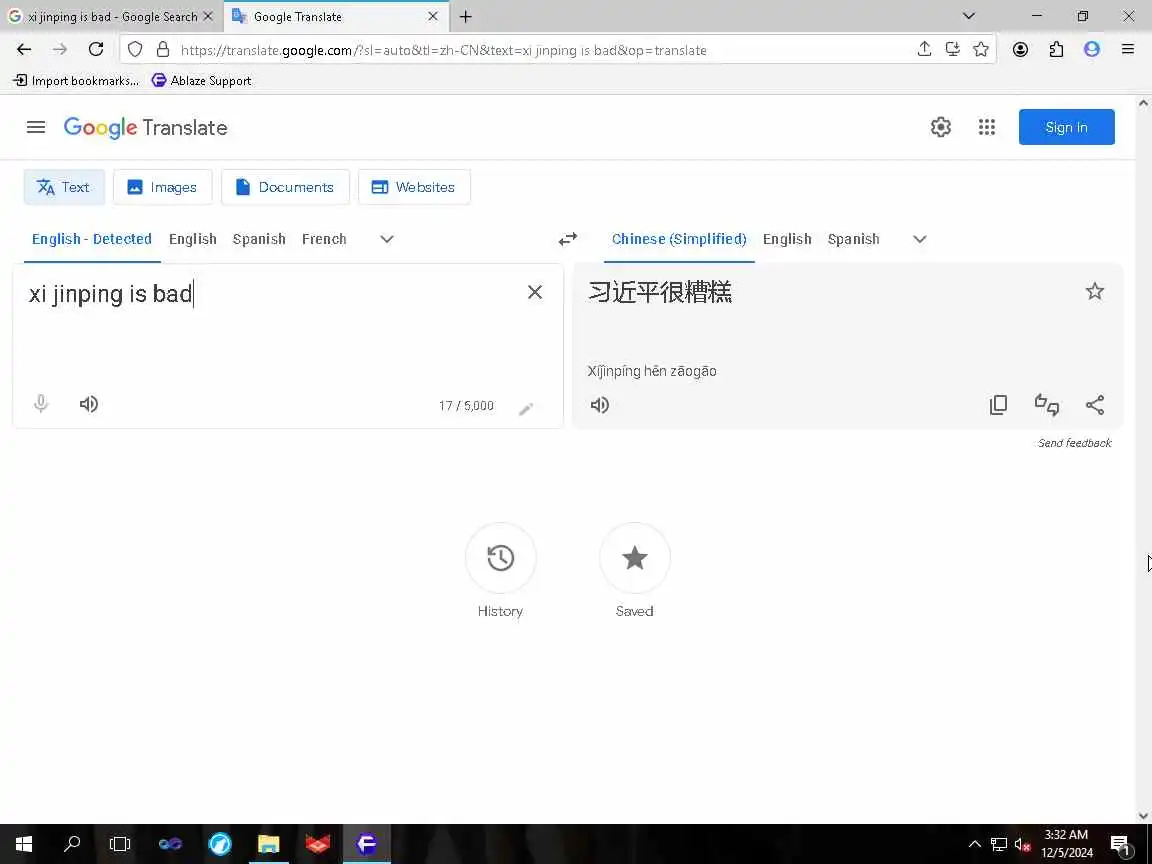Switch to Text translation mode
Image resolution: width=1152 pixels, height=864 pixels.
pos(64,187)
